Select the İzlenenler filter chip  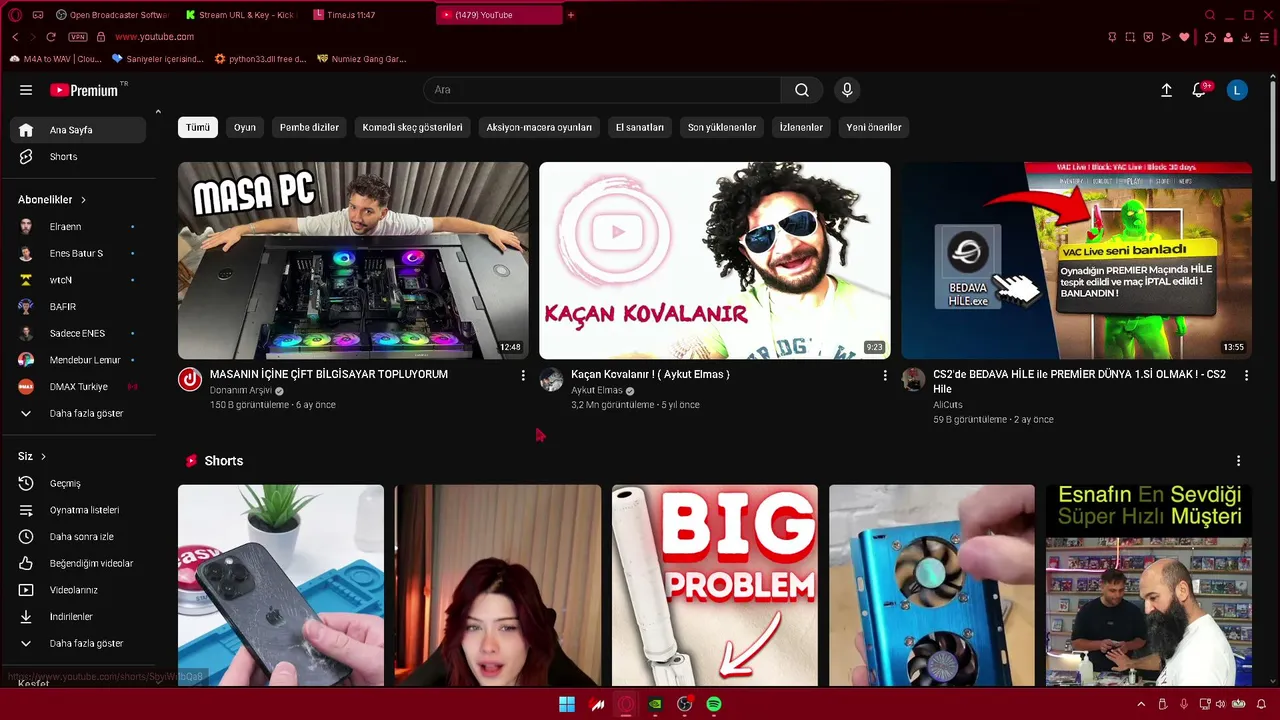(x=801, y=127)
